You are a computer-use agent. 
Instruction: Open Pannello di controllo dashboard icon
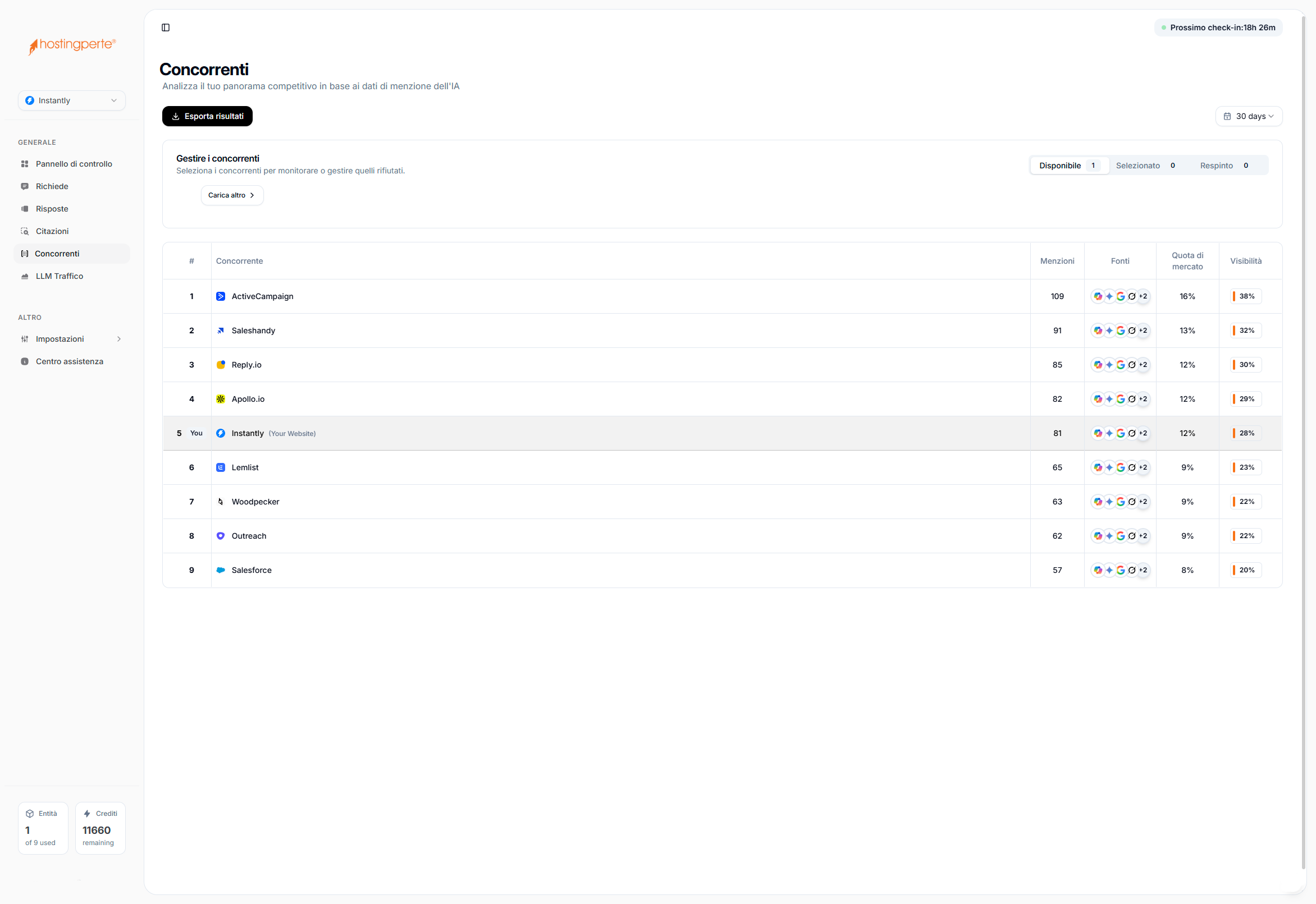point(25,164)
